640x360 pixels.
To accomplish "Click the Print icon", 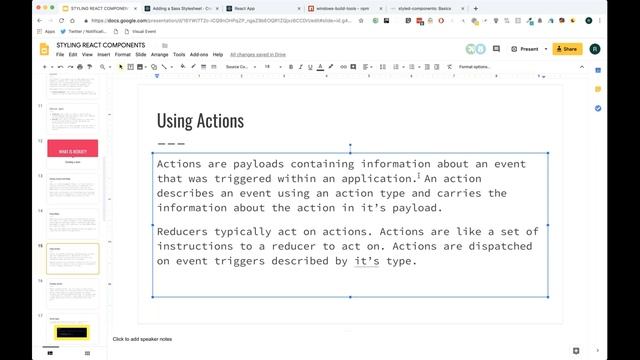I will pos(80,67).
